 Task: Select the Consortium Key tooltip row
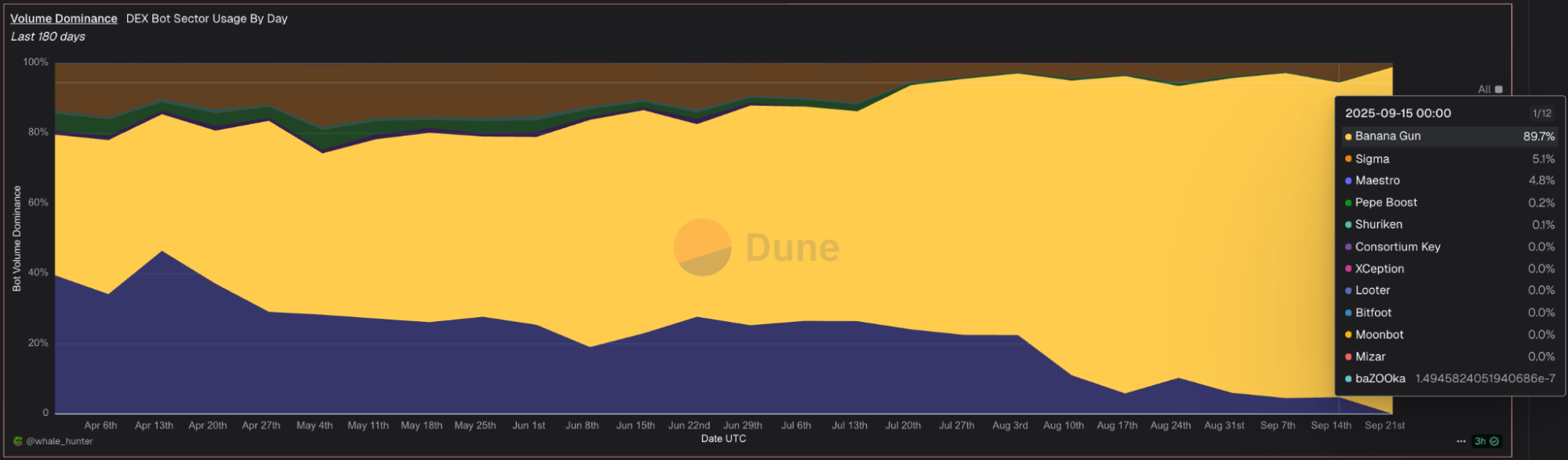tap(1450, 246)
